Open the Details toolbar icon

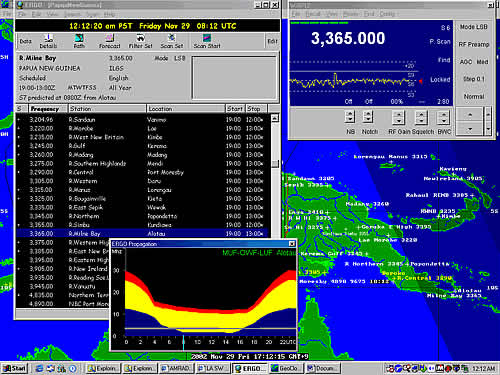(48, 41)
